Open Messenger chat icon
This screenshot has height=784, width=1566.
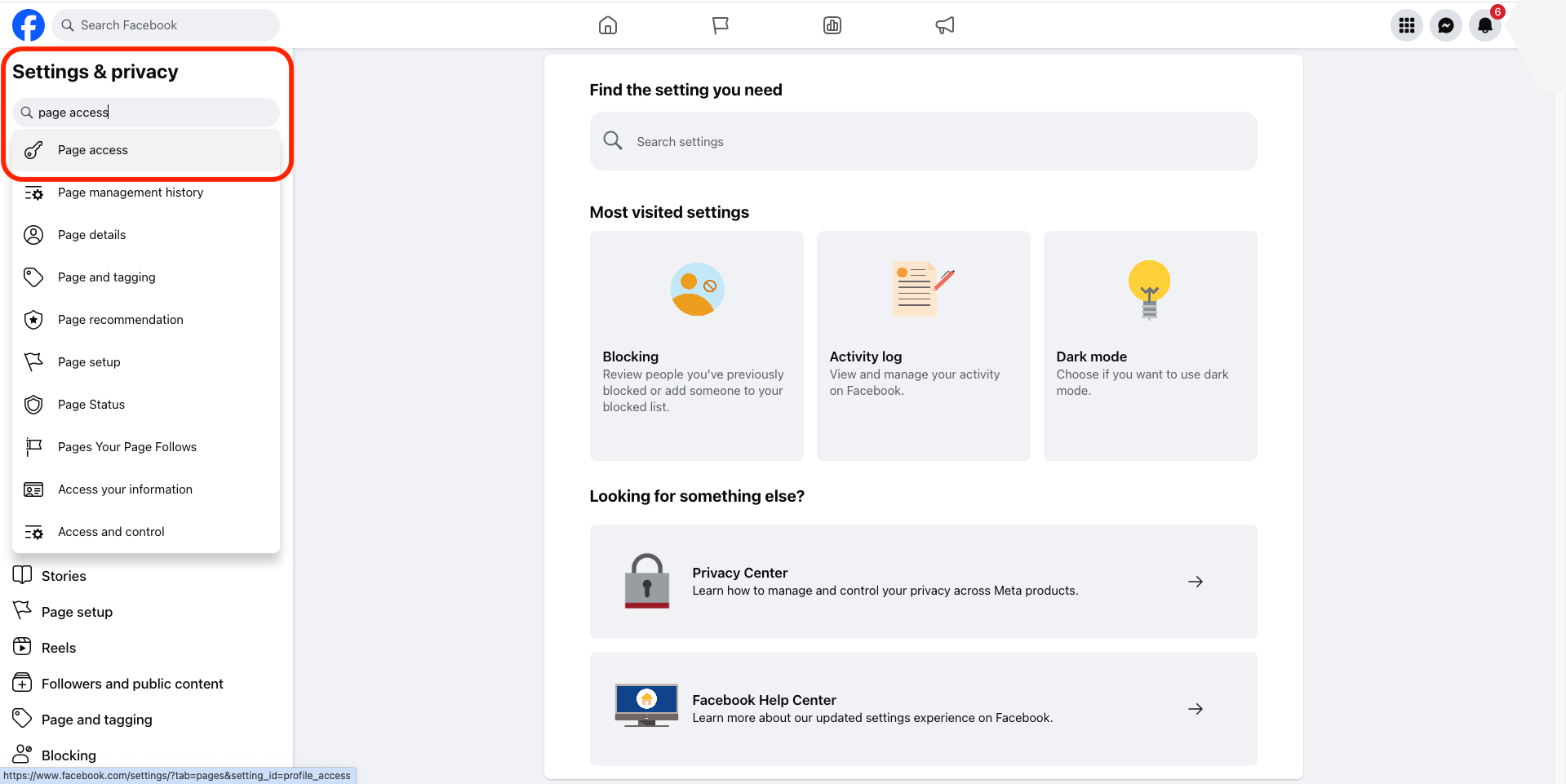point(1446,25)
